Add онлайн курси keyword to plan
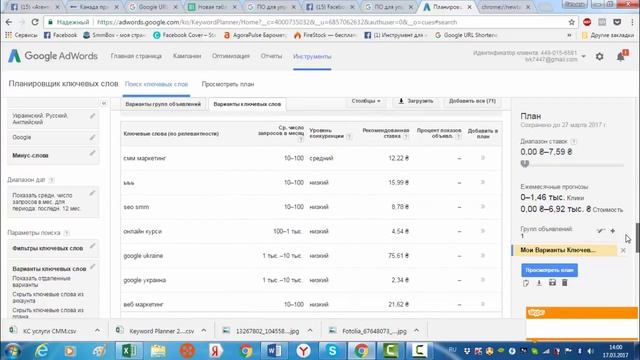Viewport: 640px width, 360px height. [x=483, y=231]
